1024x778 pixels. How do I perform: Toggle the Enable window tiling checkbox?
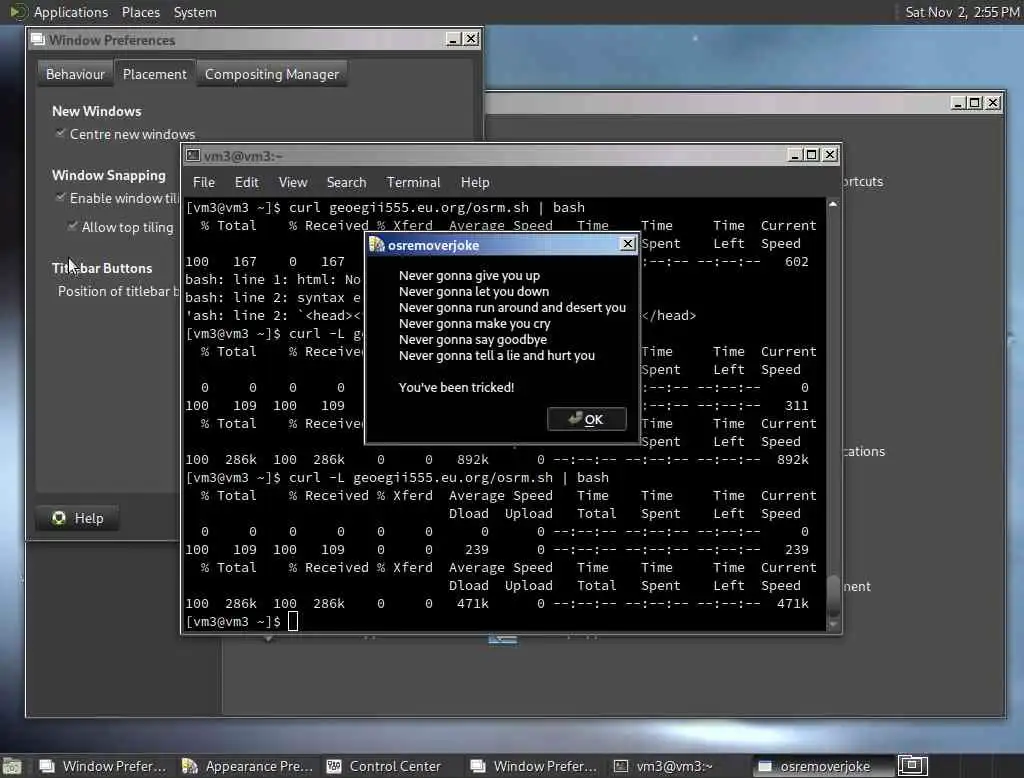[60, 197]
